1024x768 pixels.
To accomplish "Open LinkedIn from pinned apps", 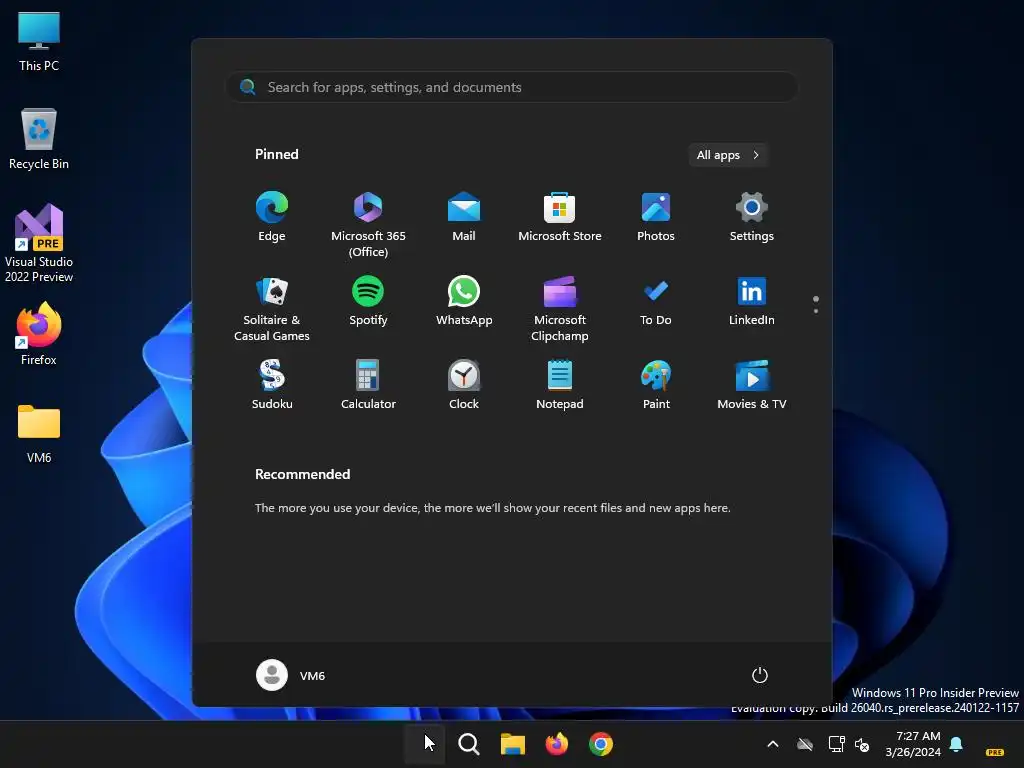I will point(752,301).
